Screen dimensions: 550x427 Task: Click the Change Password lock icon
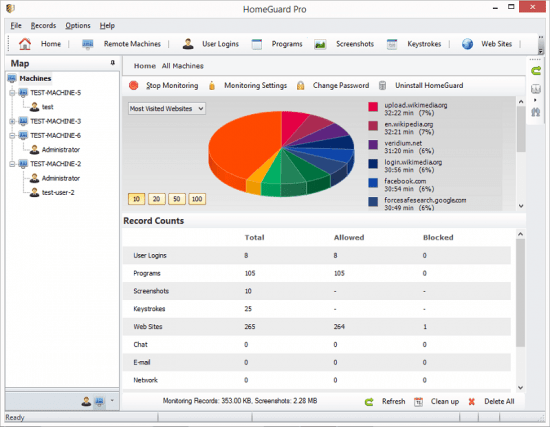point(300,85)
